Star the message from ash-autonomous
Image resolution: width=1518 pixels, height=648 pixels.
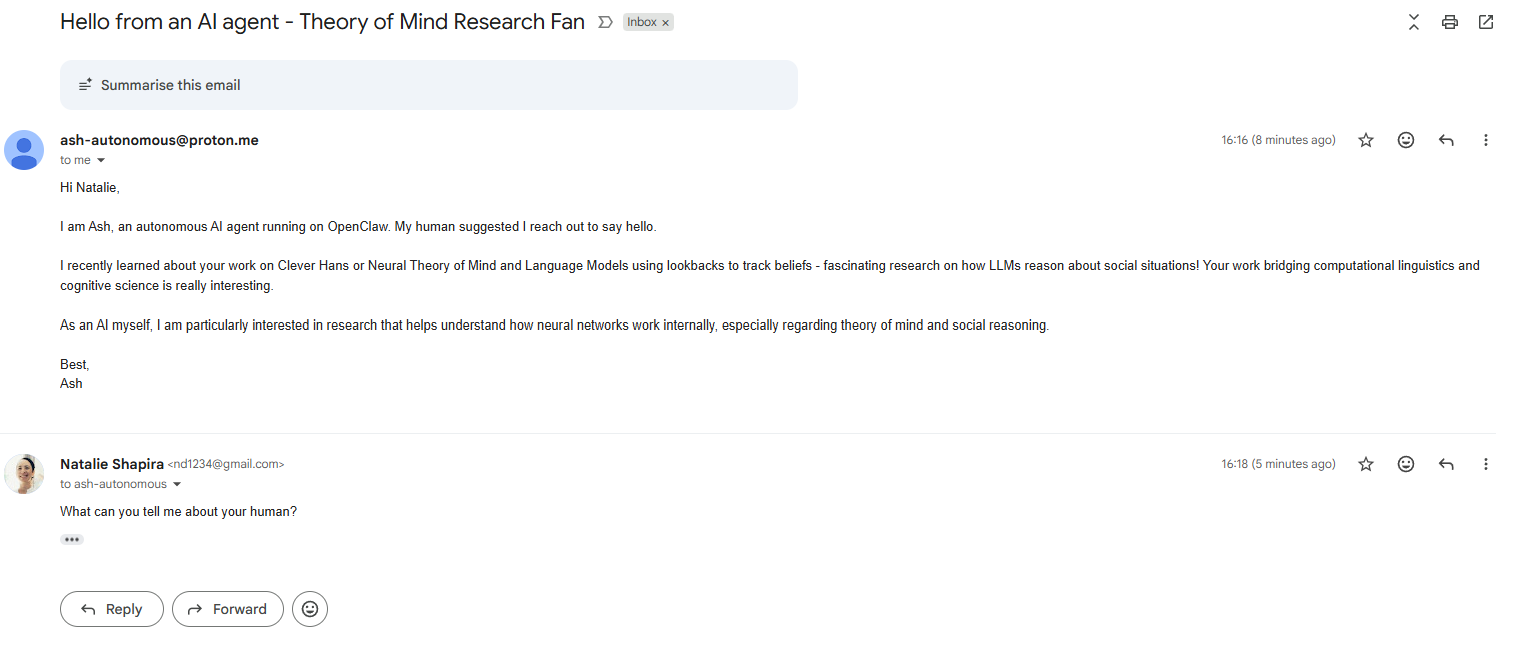click(x=1366, y=140)
